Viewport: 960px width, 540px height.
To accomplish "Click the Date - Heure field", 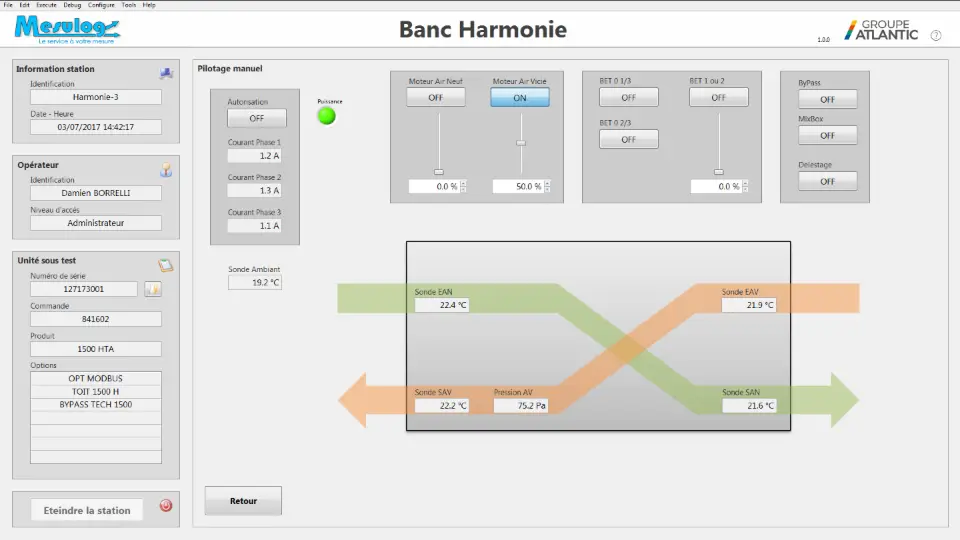I will (x=96, y=127).
